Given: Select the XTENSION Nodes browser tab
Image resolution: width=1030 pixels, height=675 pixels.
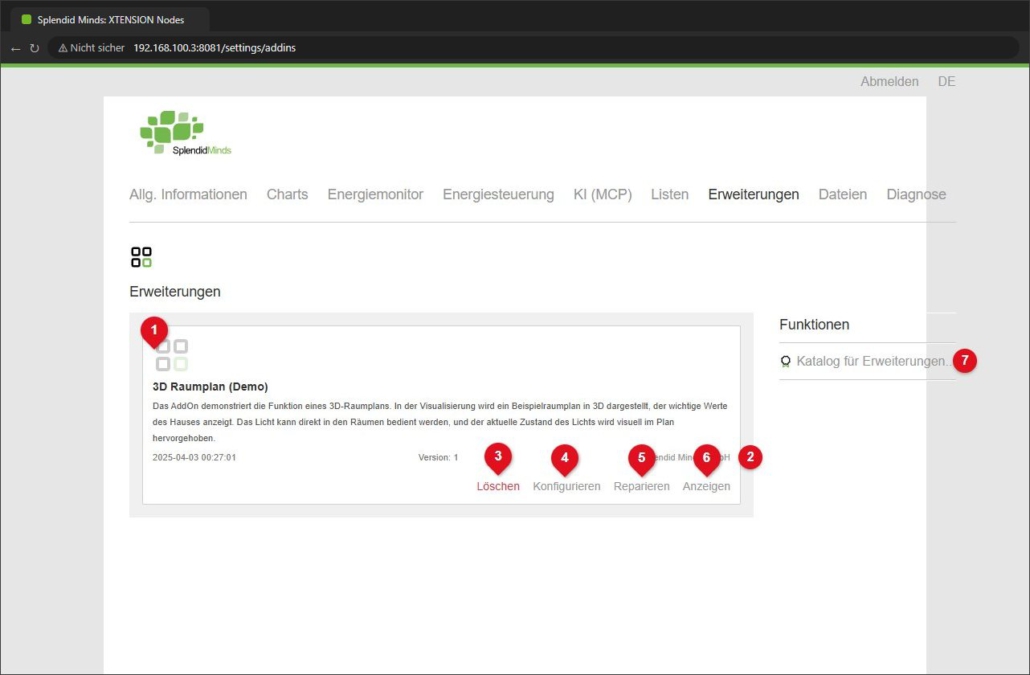Looking at the screenshot, I should tap(110, 20).
